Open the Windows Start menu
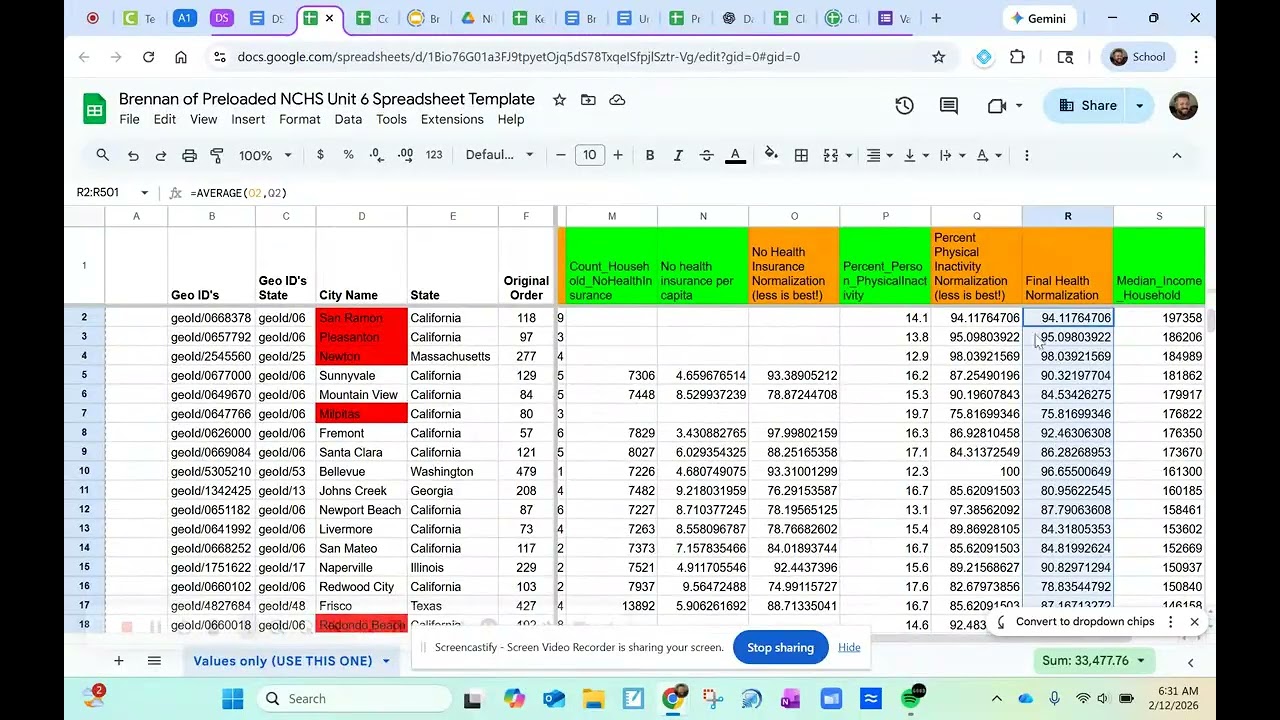Screen dimensions: 1280x720 tap(232, 698)
